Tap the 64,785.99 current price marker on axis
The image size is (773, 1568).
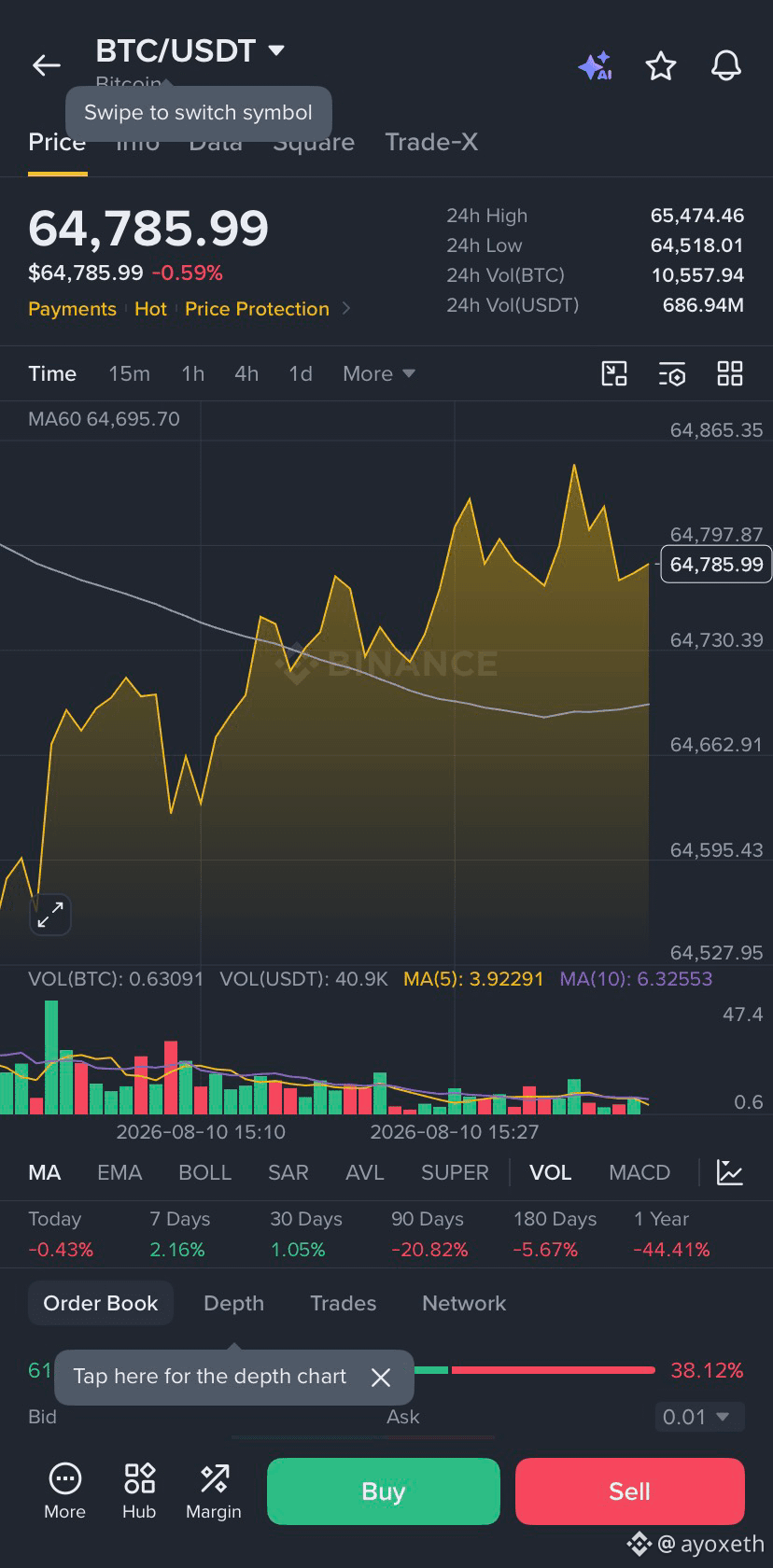coord(716,565)
